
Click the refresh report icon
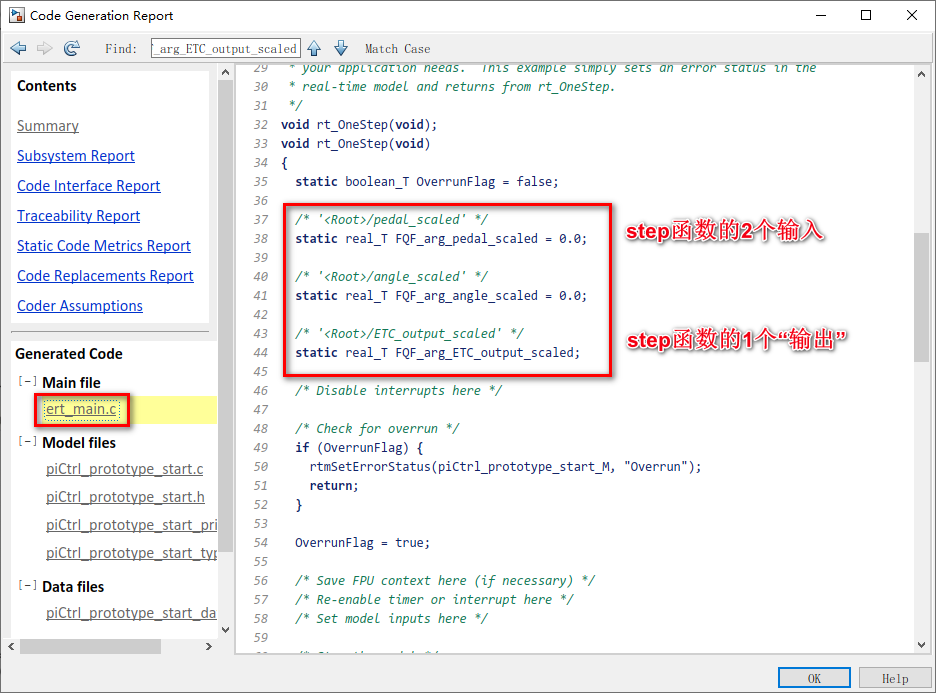pyautogui.click(x=72, y=48)
